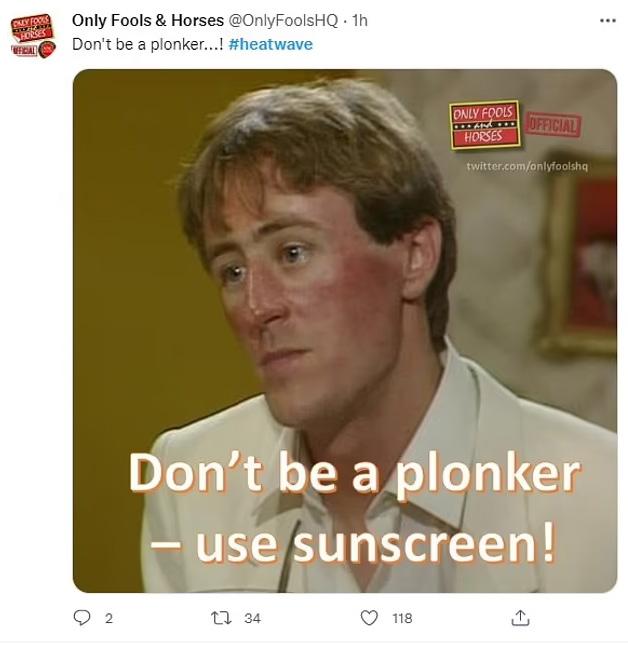This screenshot has width=628, height=648.
Task: Click the reply speech bubble icon
Action: coord(81,618)
